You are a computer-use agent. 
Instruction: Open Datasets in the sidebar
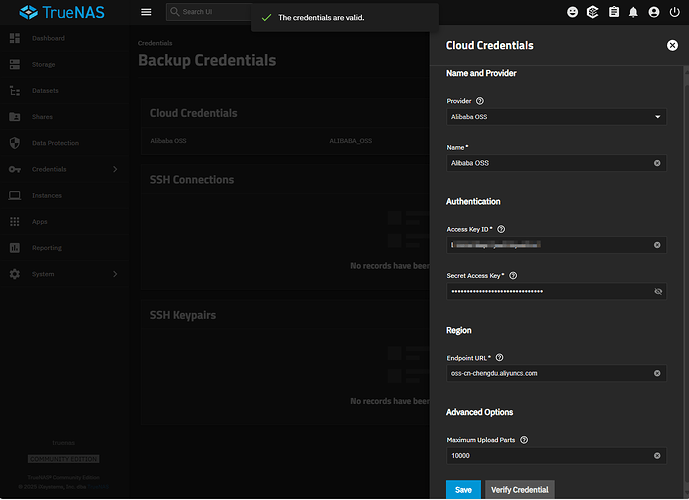[64, 91]
